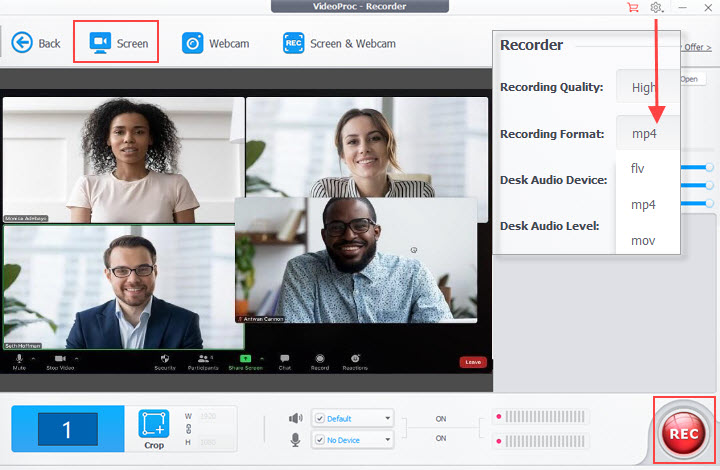Select the Screen recording mode
Image resolution: width=720 pixels, height=470 pixels.
point(118,43)
